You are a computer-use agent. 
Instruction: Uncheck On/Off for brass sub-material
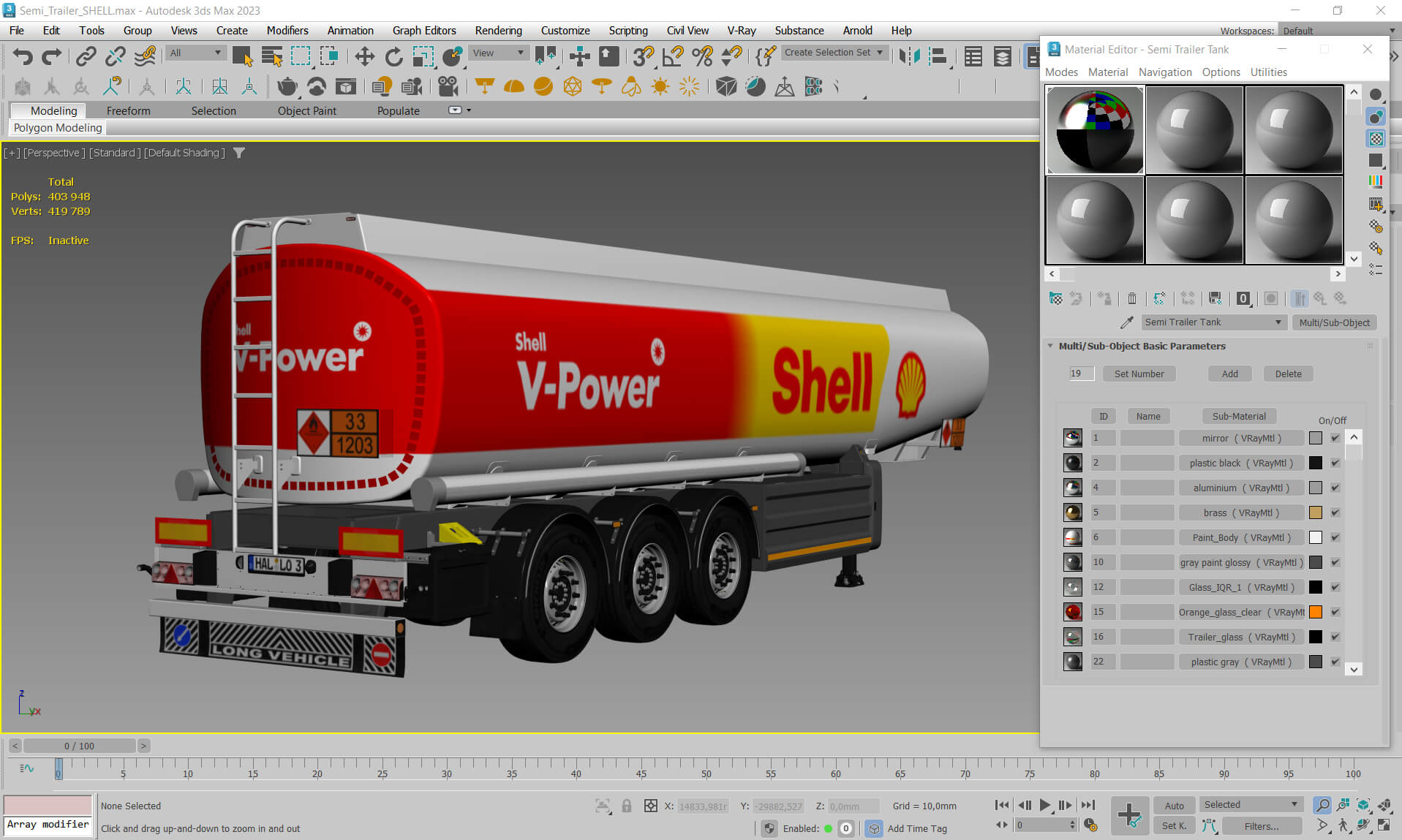(1335, 512)
